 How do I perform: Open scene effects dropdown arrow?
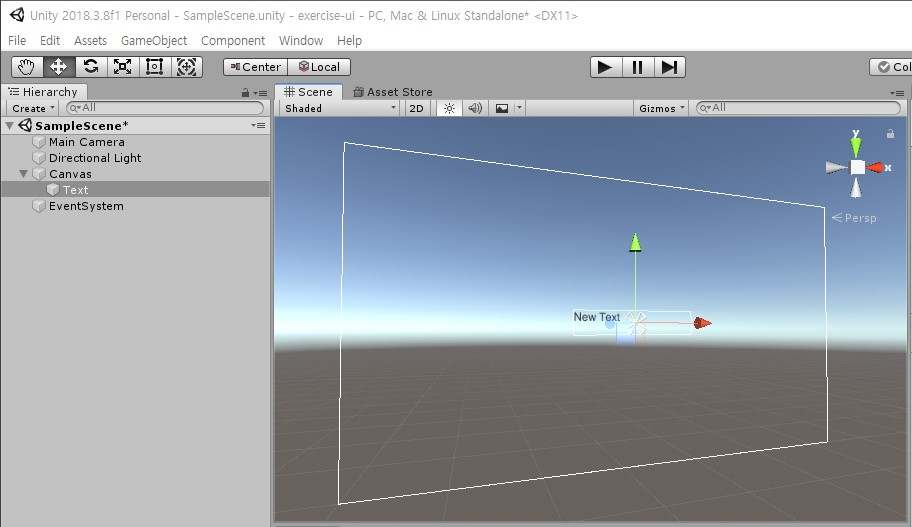(x=519, y=108)
